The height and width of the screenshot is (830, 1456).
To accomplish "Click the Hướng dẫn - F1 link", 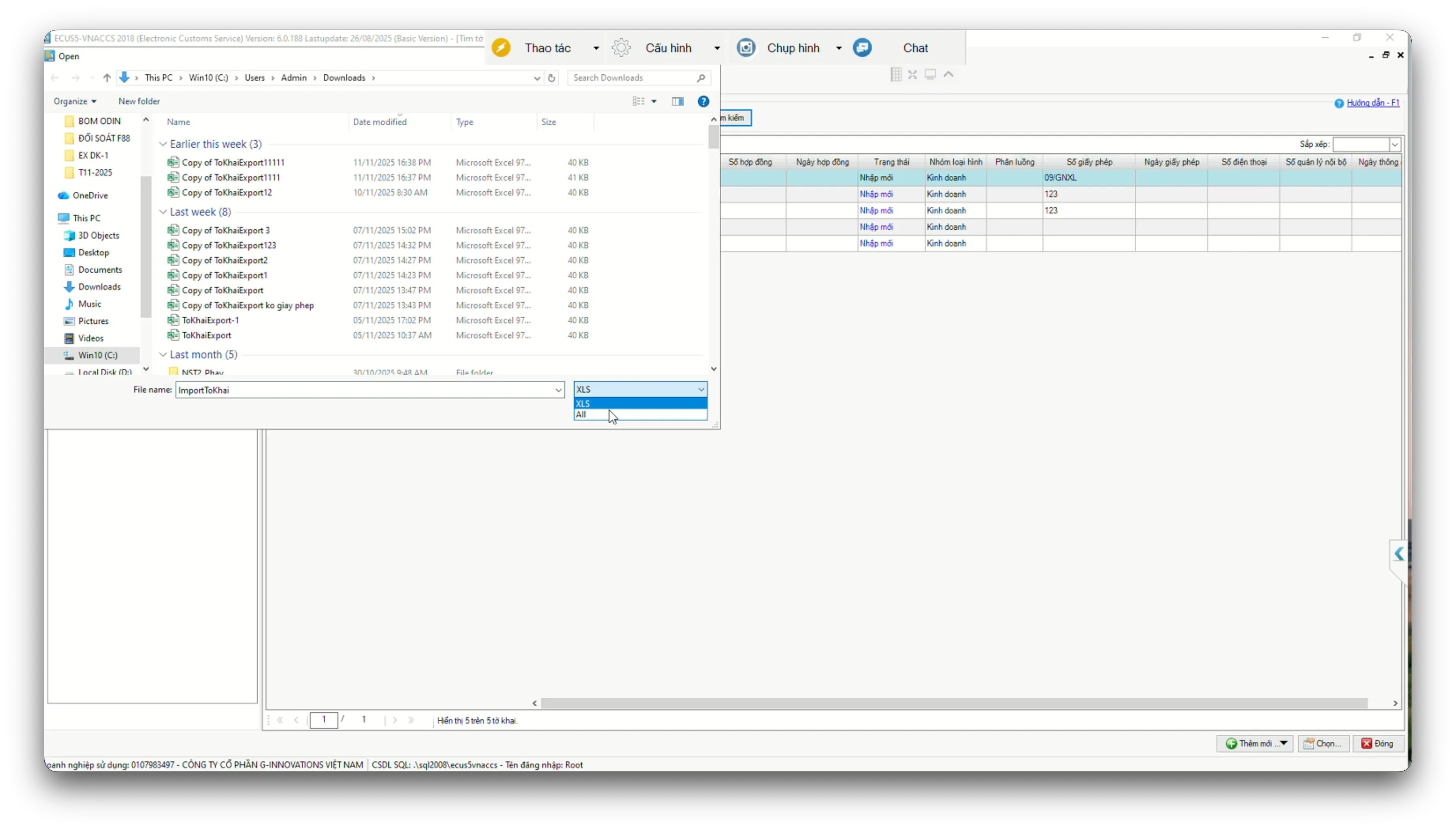I will click(1372, 103).
